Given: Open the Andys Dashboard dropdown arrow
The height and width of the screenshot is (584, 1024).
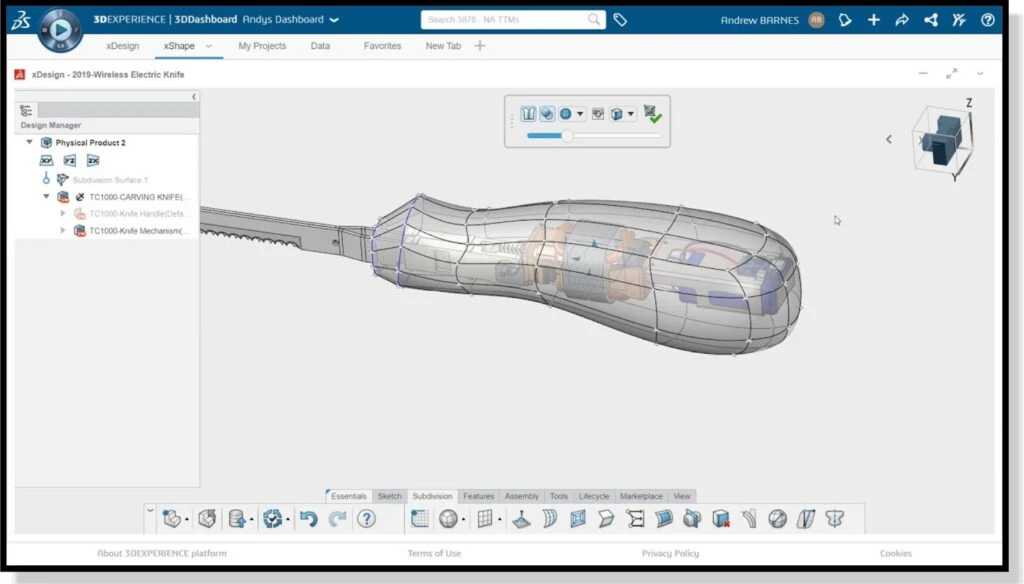Looking at the screenshot, I should coord(334,19).
